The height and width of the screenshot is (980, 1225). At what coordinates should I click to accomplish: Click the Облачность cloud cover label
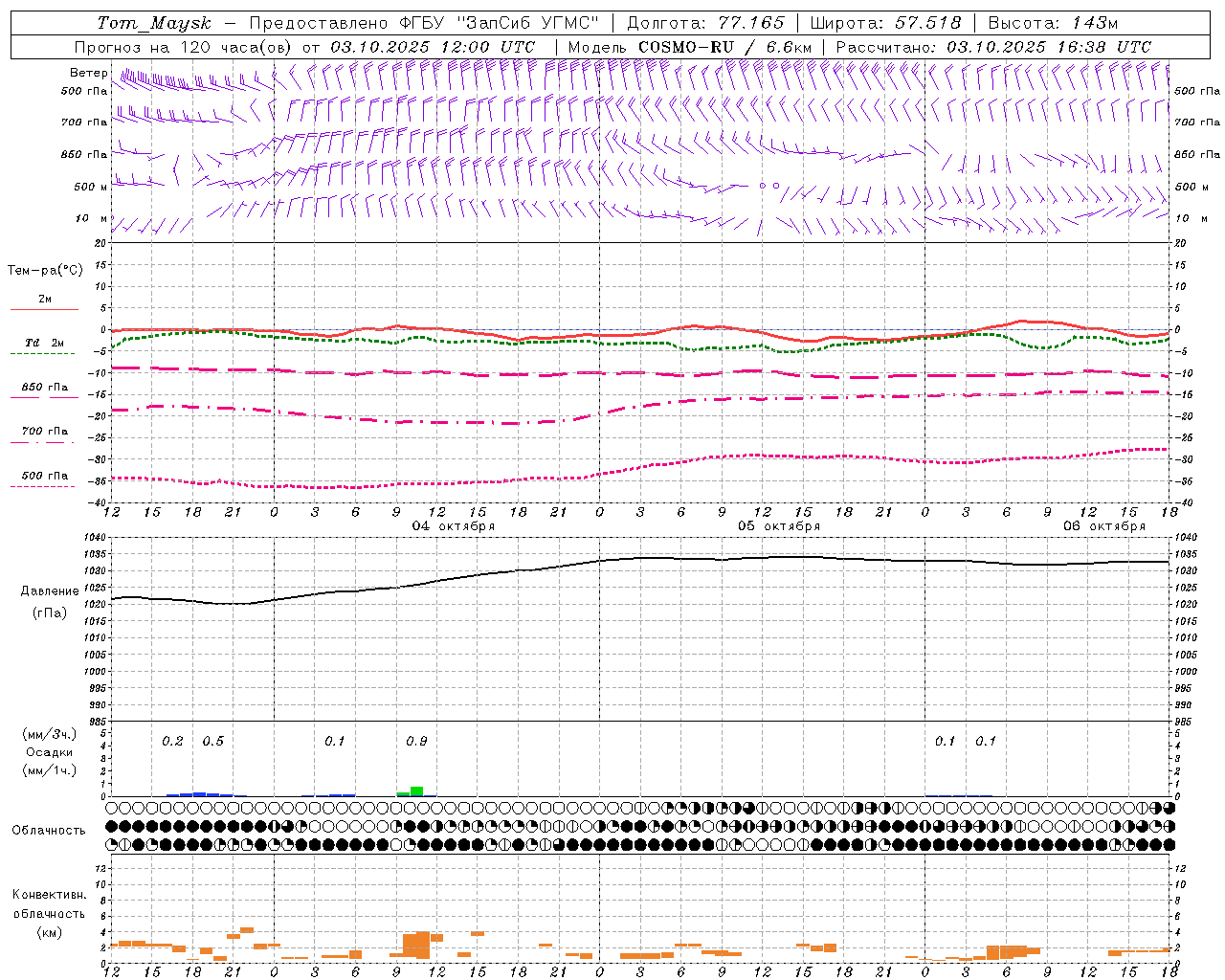49,831
